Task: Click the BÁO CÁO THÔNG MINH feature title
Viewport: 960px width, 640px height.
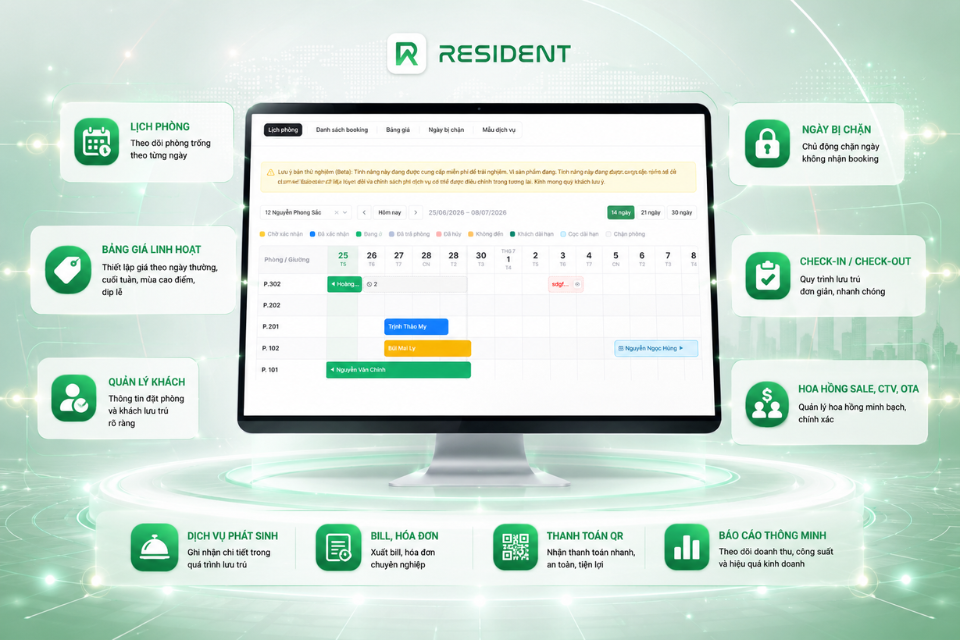Action: pyautogui.click(x=772, y=535)
